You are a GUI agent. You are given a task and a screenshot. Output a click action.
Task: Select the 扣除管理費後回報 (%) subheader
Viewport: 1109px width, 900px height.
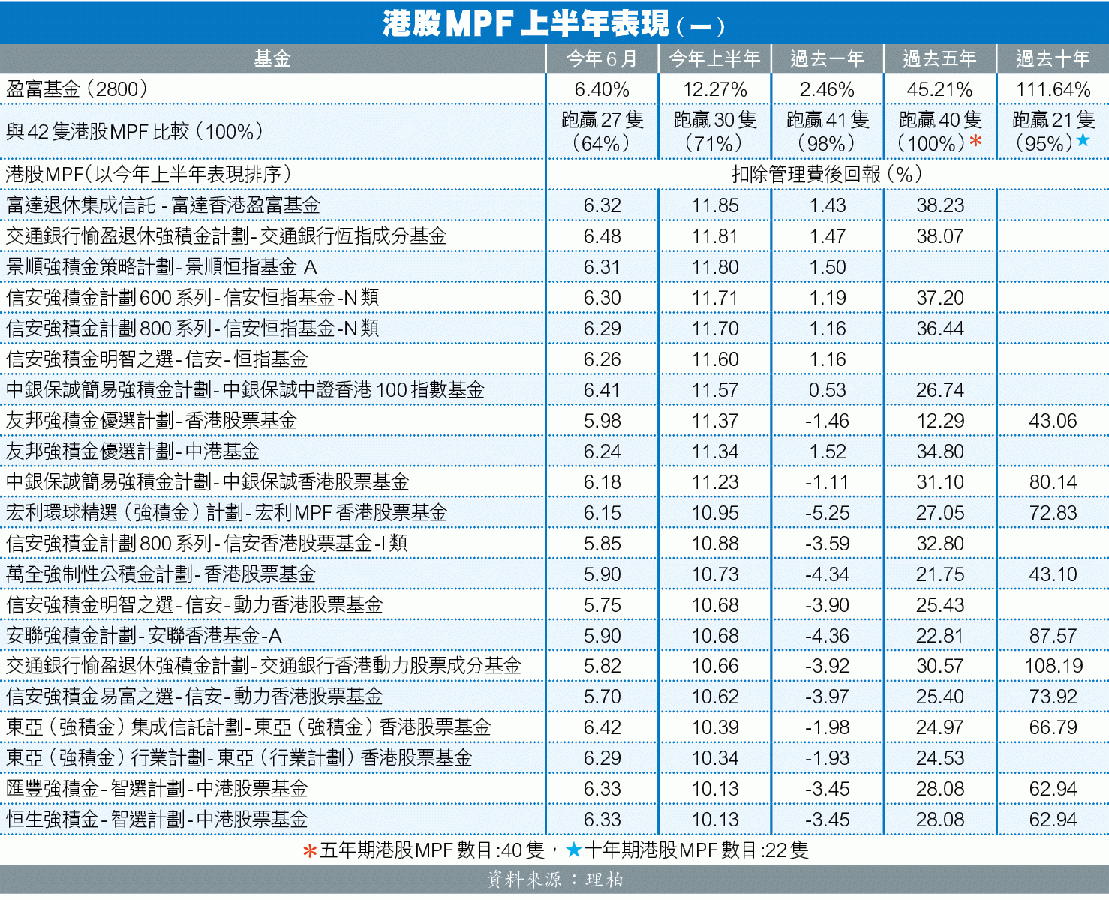click(826, 174)
